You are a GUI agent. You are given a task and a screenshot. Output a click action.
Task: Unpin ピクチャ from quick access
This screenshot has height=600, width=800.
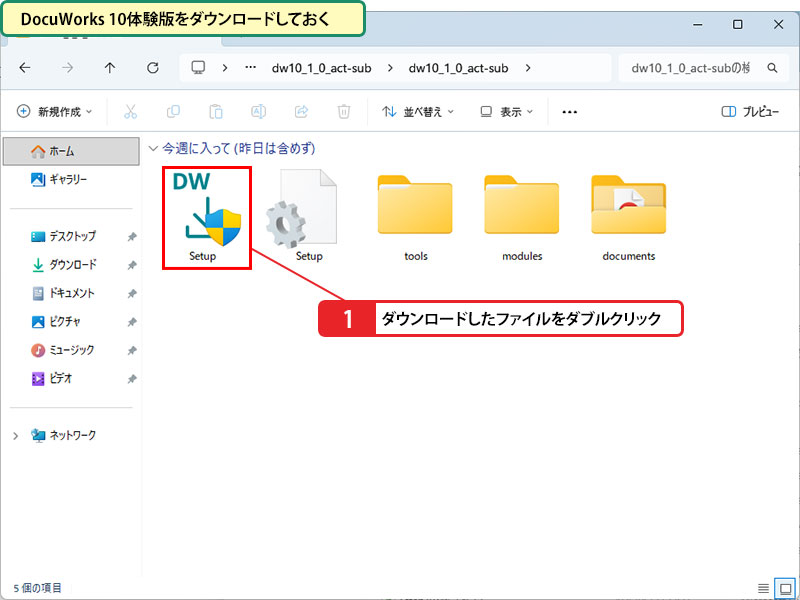click(132, 322)
